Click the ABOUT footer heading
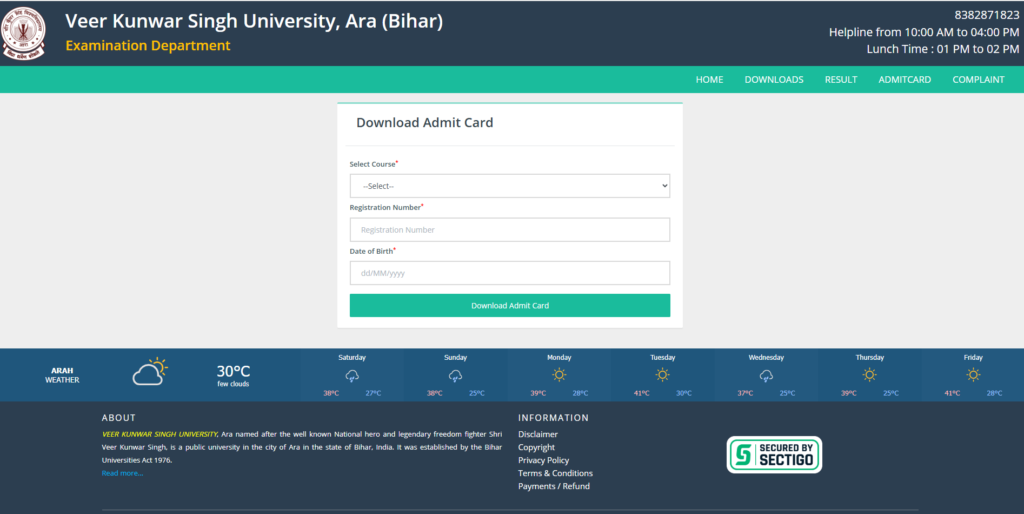Image resolution: width=1024 pixels, height=514 pixels. [118, 418]
